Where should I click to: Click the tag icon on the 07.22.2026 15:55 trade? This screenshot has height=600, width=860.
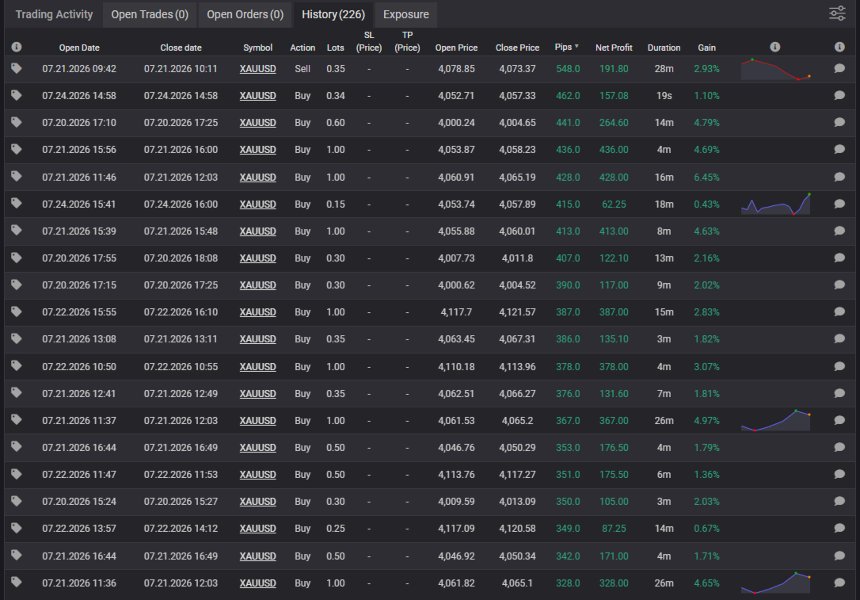tap(16, 312)
